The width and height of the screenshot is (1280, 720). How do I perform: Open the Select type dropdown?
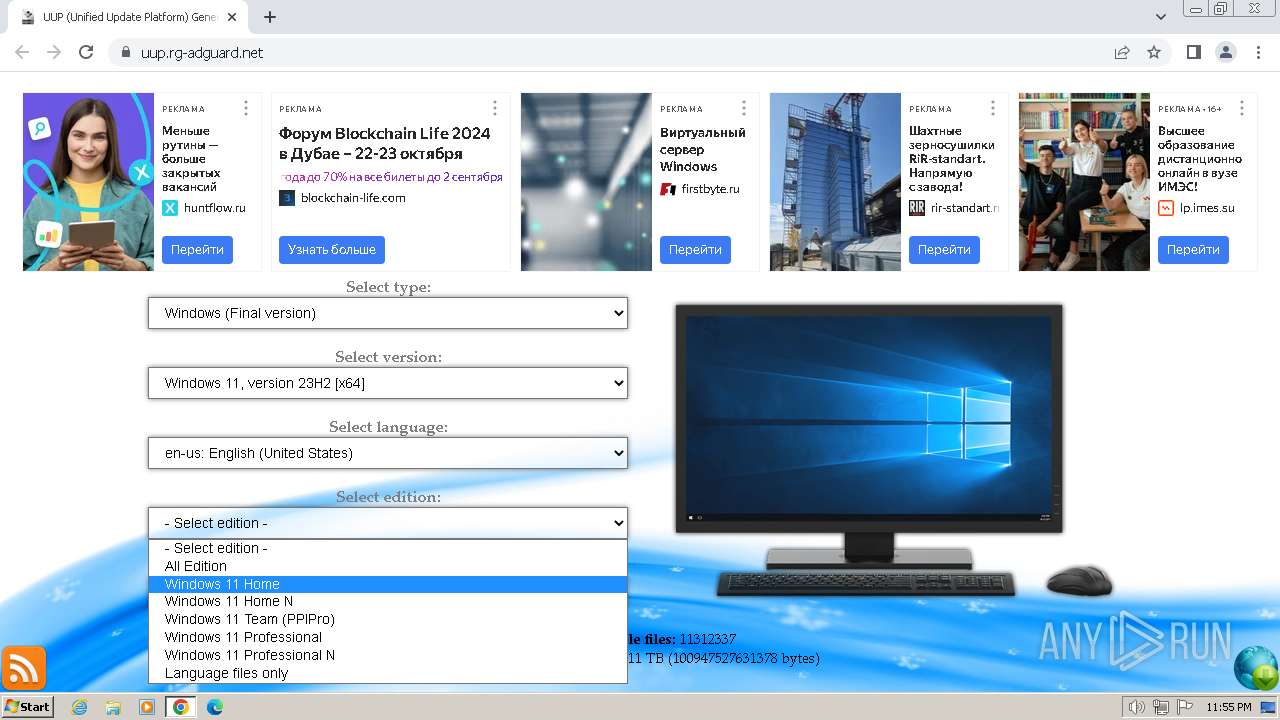388,313
